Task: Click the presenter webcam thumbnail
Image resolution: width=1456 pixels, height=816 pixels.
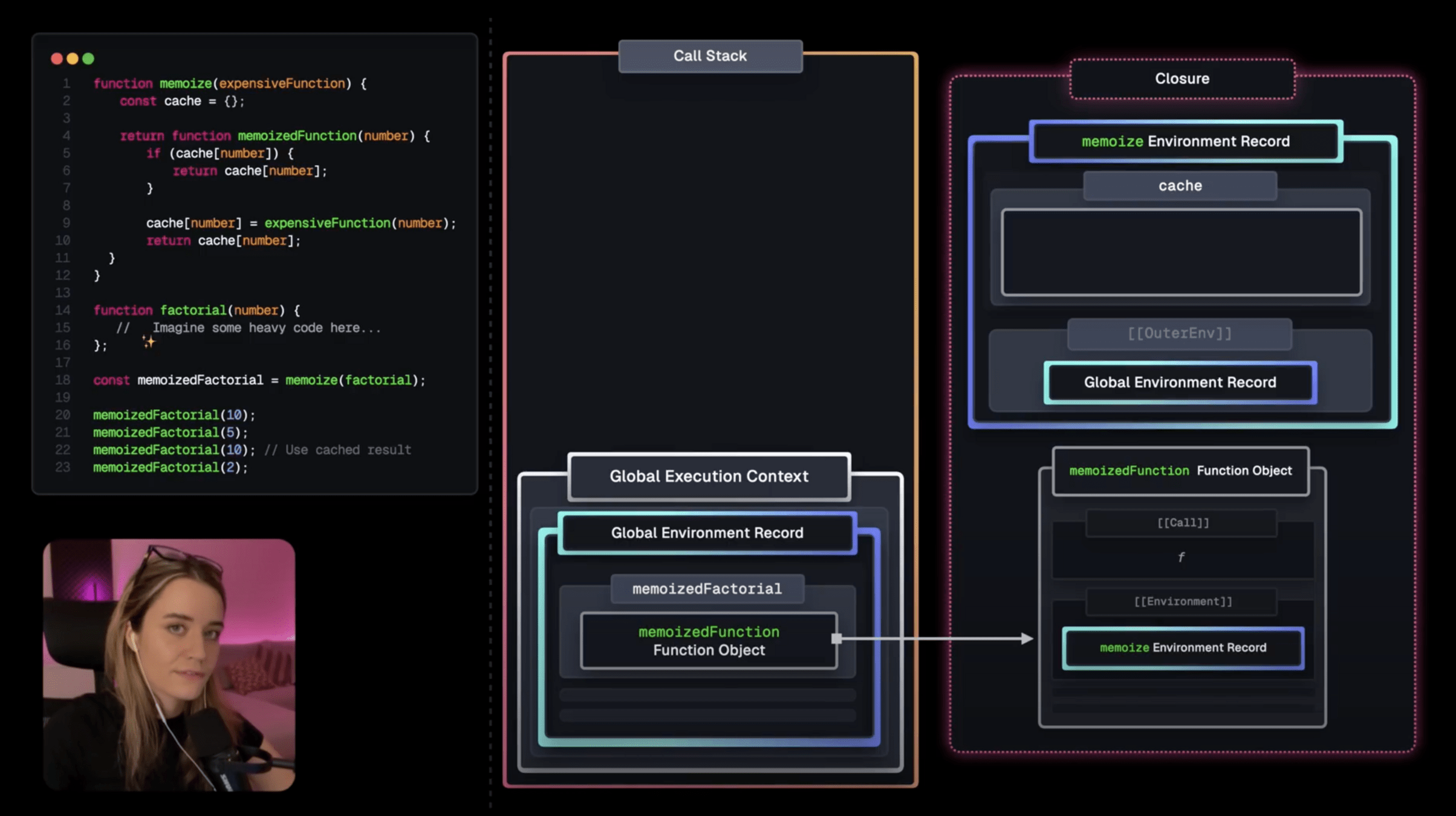Action: [169, 665]
